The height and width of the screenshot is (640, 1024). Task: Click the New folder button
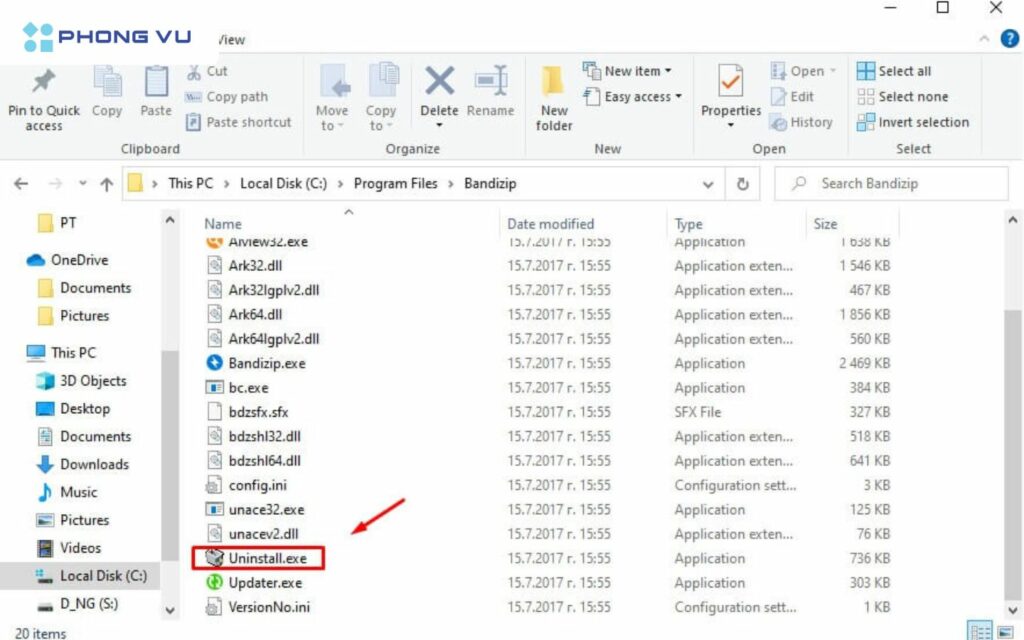[553, 95]
